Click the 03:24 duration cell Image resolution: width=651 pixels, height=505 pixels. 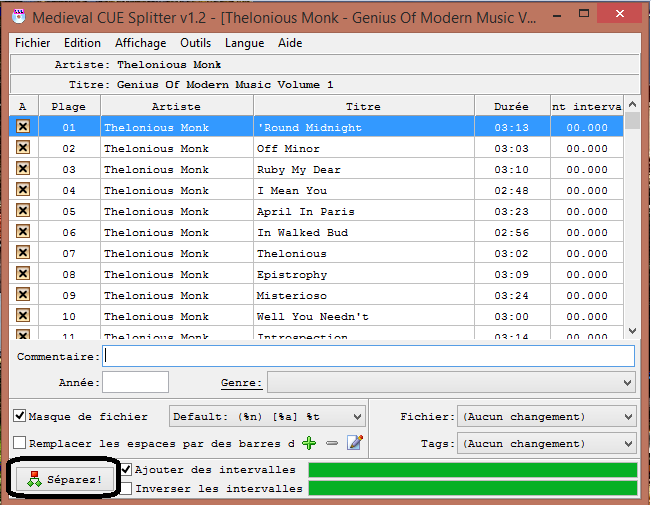[512, 295]
